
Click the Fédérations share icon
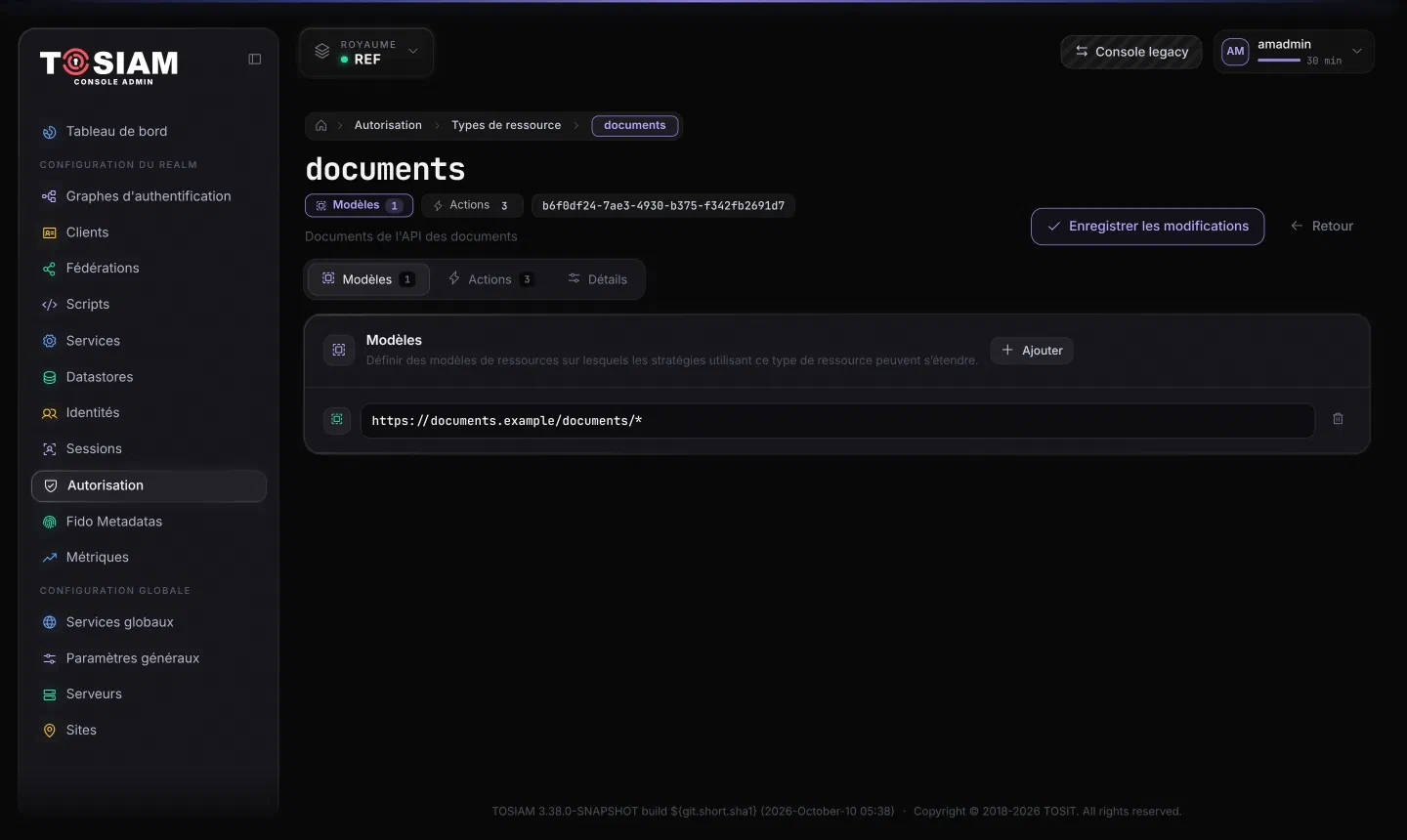tap(50, 269)
